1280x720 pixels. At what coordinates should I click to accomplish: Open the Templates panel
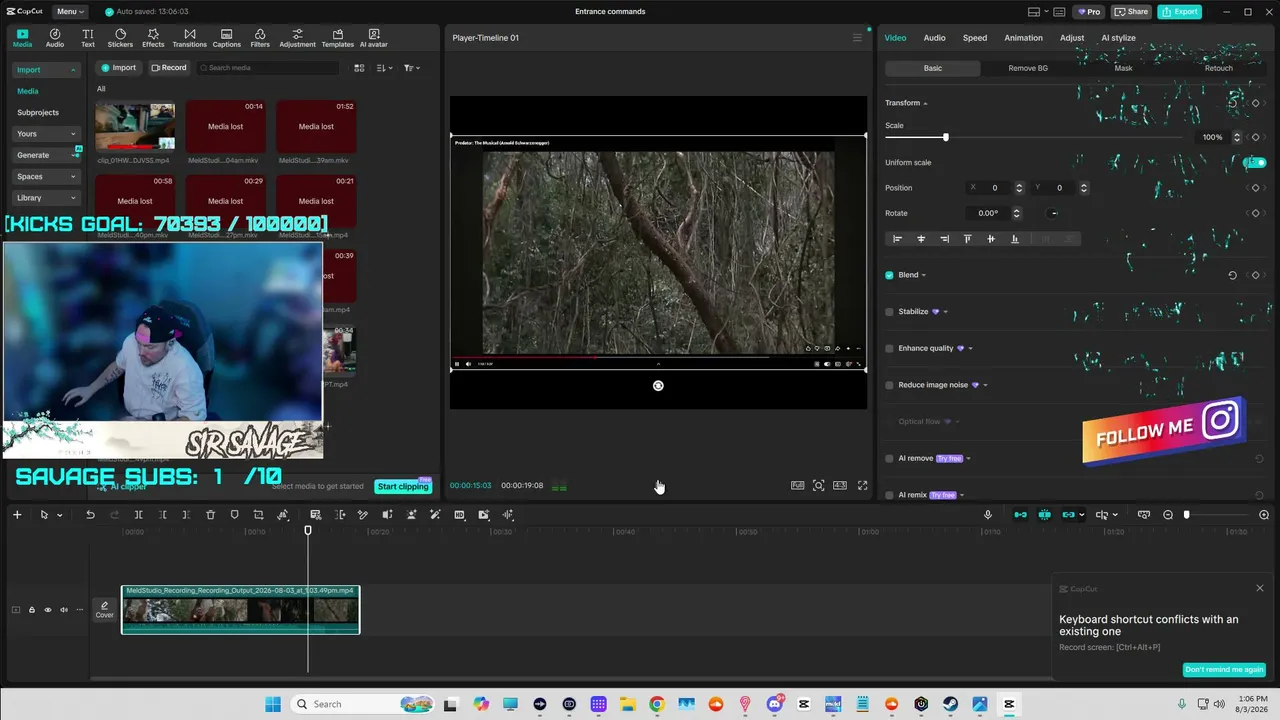[338, 38]
